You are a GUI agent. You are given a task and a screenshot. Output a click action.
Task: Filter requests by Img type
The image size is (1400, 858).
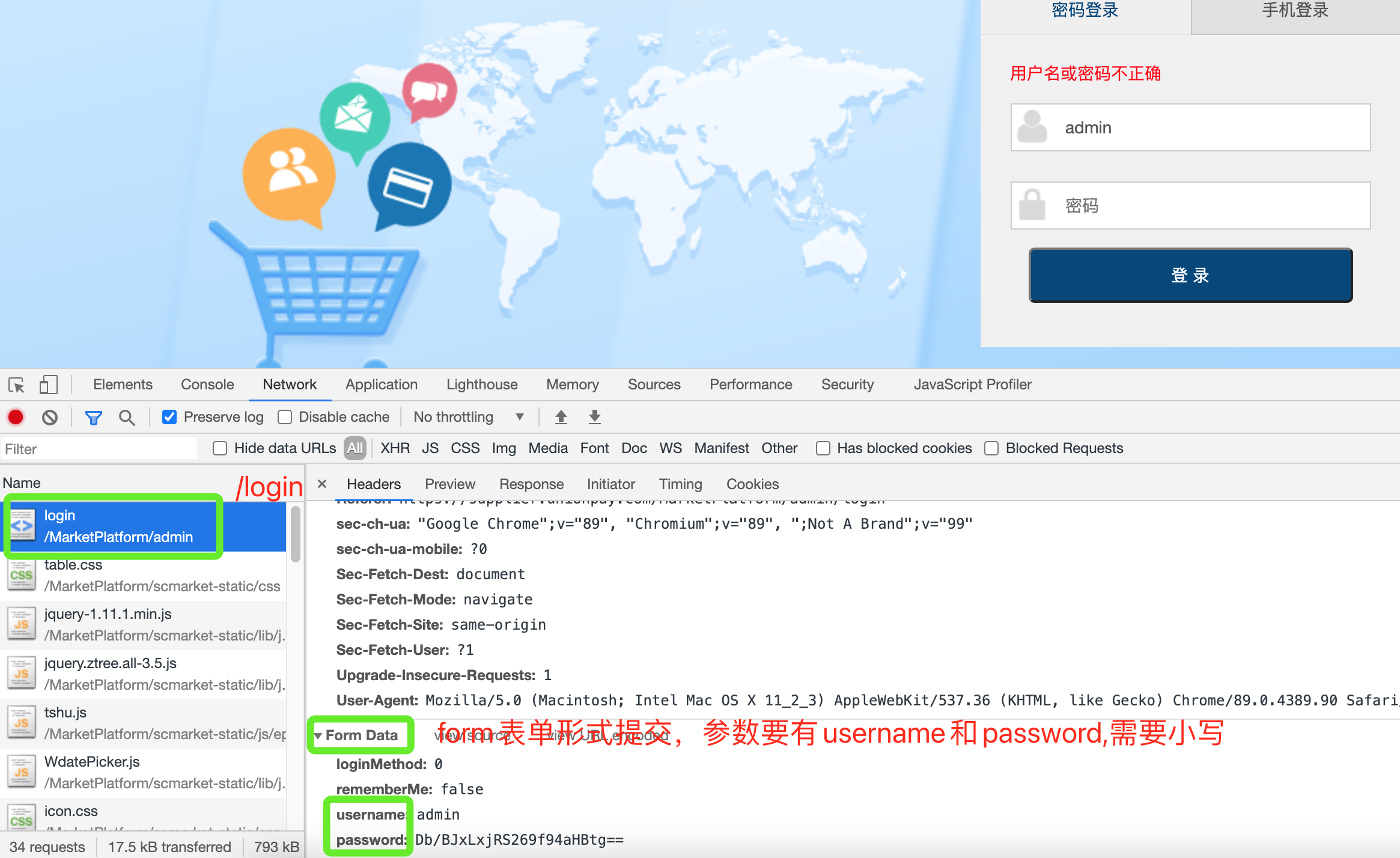pos(504,448)
